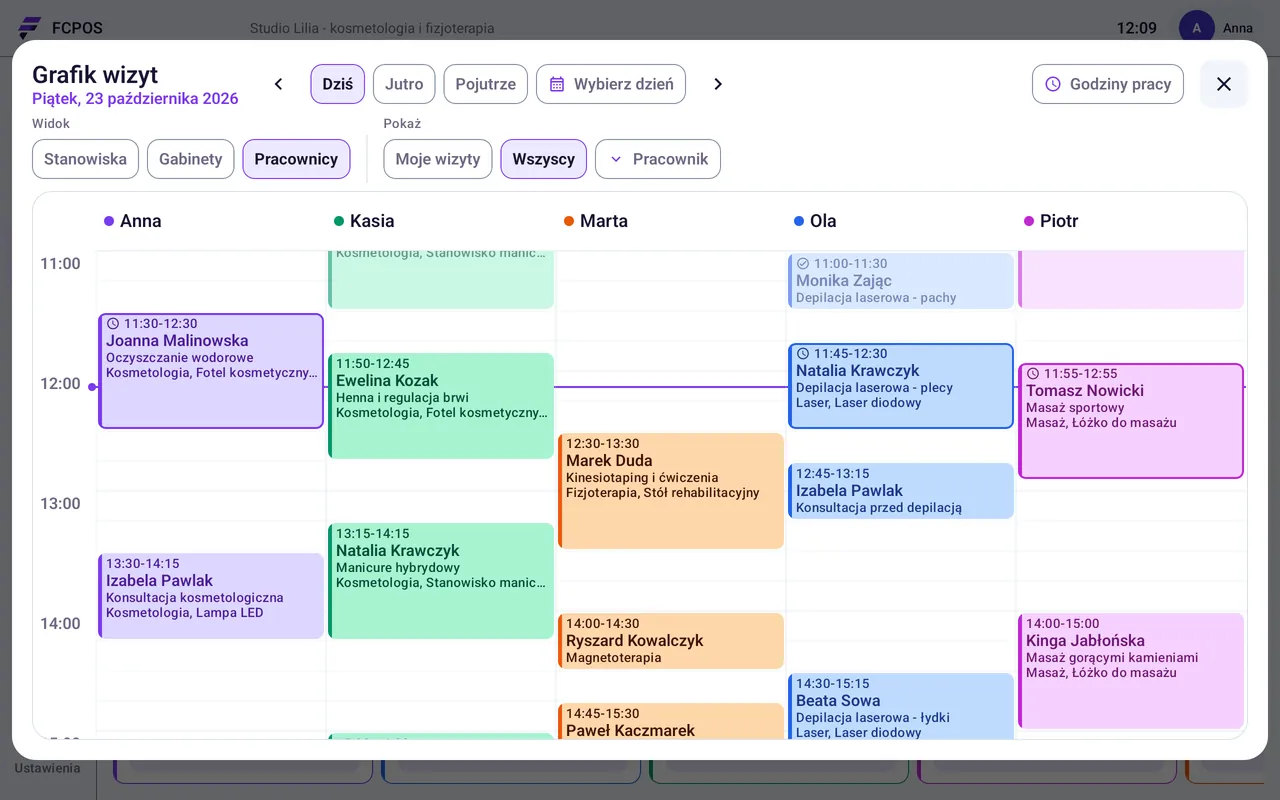
Task: Click the calendar icon in Wybierz dzień
Action: click(x=558, y=84)
